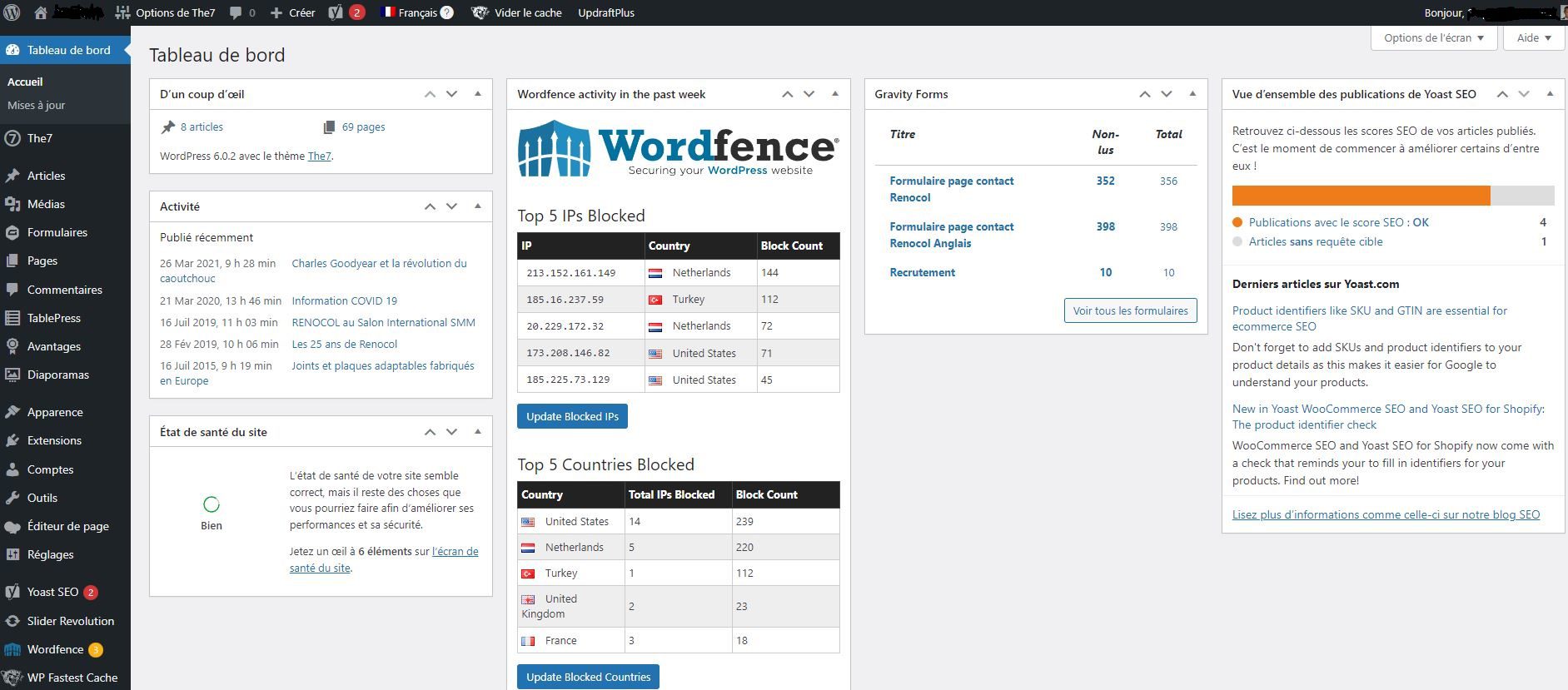Move Wordfence activity widget down
The height and width of the screenshot is (690, 1568).
coord(809,94)
